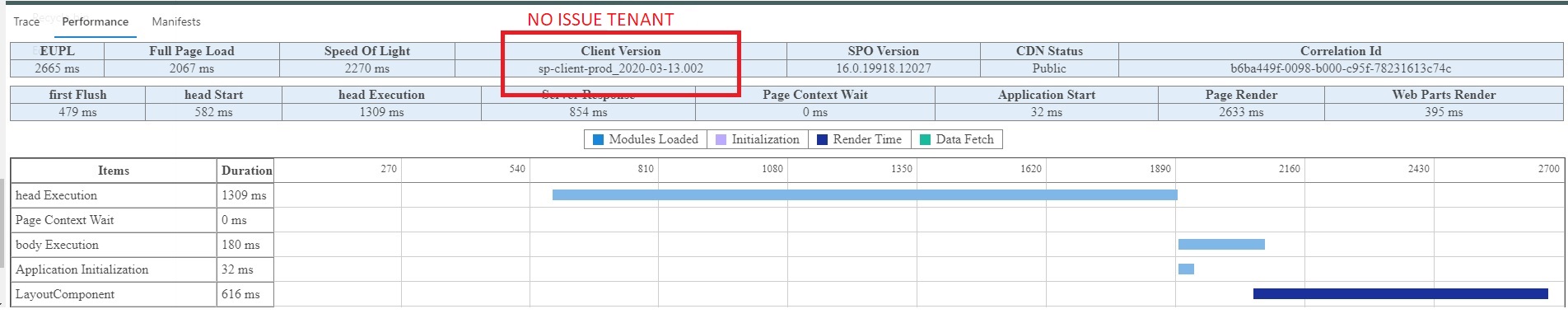Click the Application Start value 32 ms
Screen dimensions: 1568x323
click(1047, 112)
